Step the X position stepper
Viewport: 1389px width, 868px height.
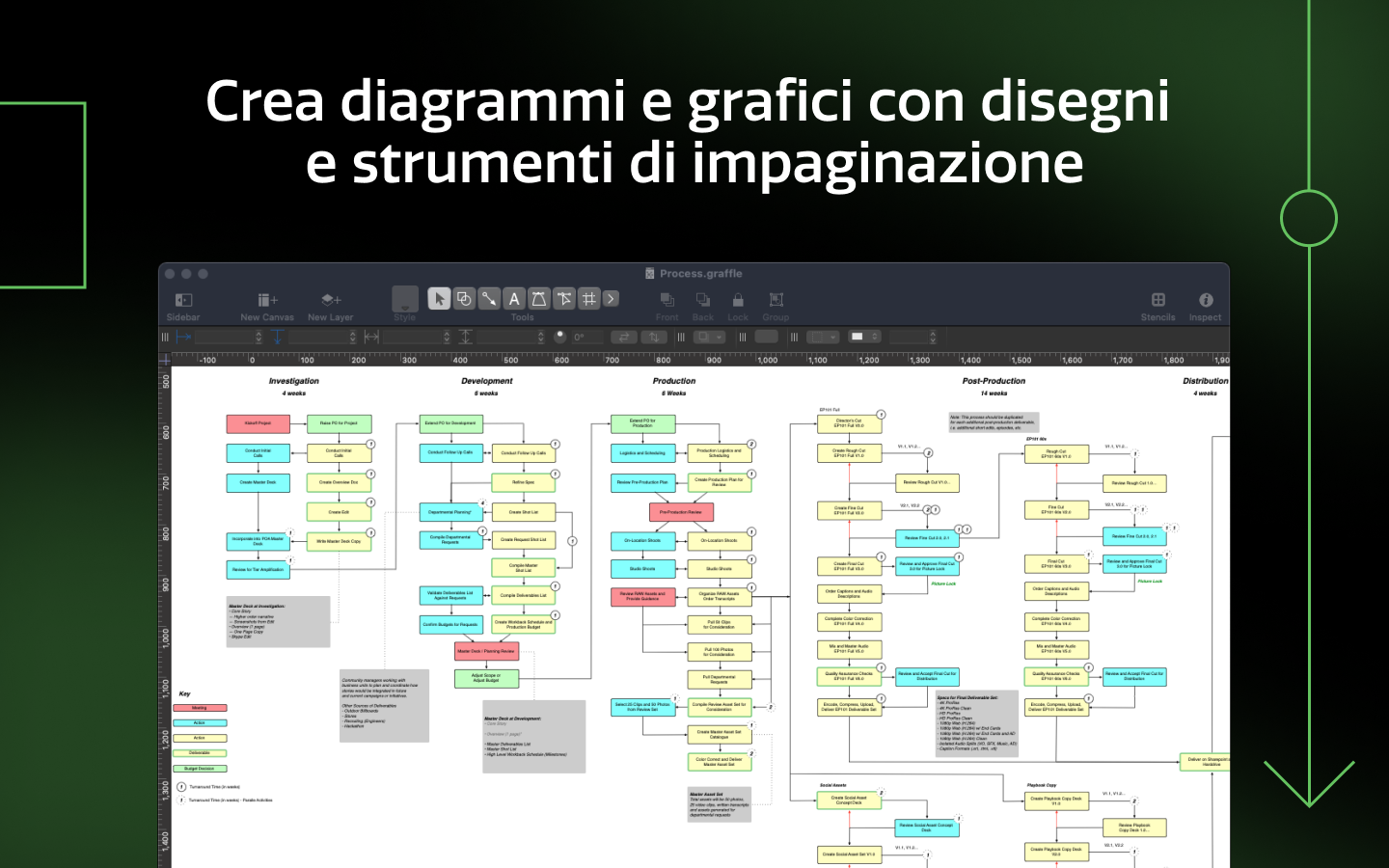pos(259,337)
